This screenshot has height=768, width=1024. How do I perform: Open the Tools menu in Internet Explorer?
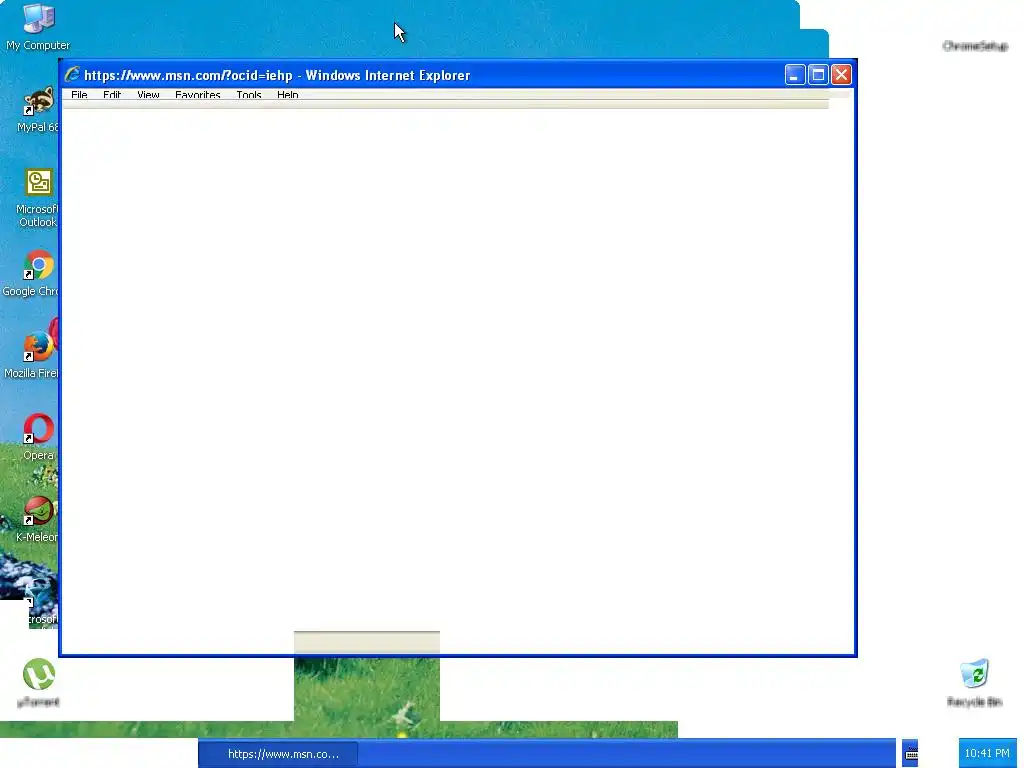249,95
